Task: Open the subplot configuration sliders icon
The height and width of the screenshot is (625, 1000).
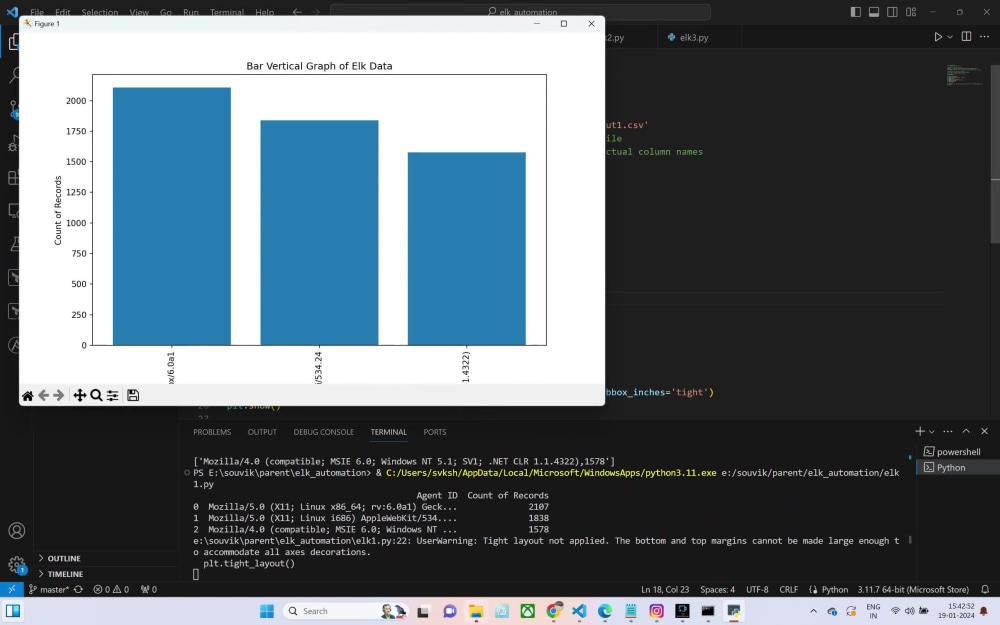Action: 112,395
